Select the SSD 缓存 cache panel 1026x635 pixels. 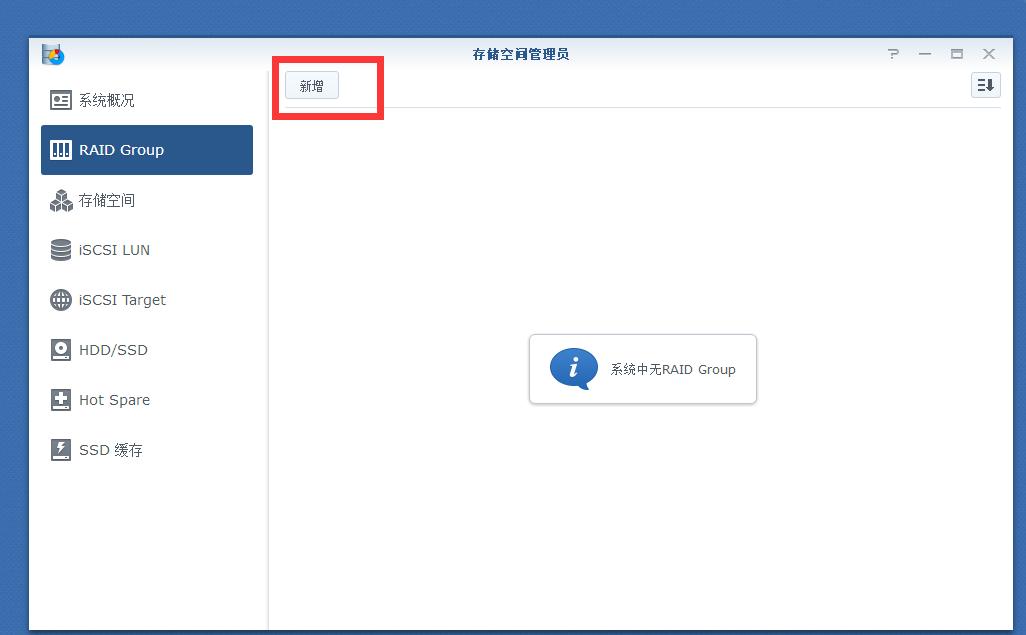tap(102, 450)
